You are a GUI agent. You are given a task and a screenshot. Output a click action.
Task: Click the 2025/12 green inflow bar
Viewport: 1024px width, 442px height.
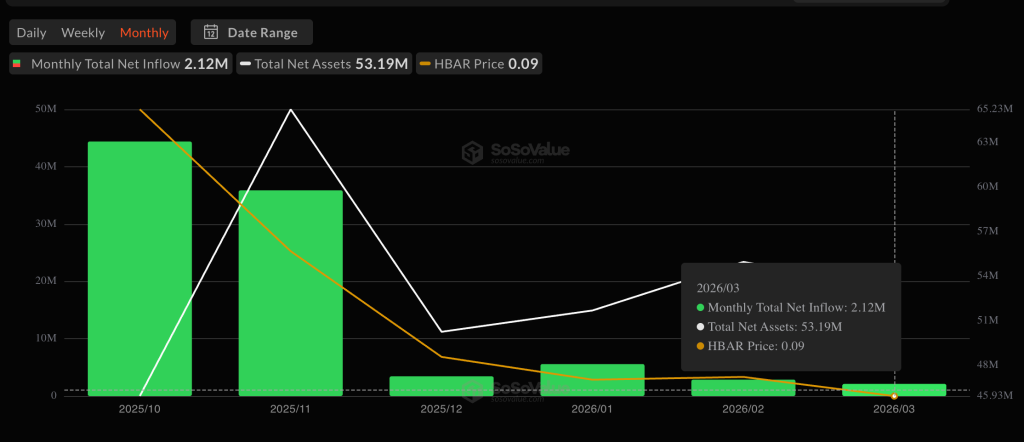point(441,386)
